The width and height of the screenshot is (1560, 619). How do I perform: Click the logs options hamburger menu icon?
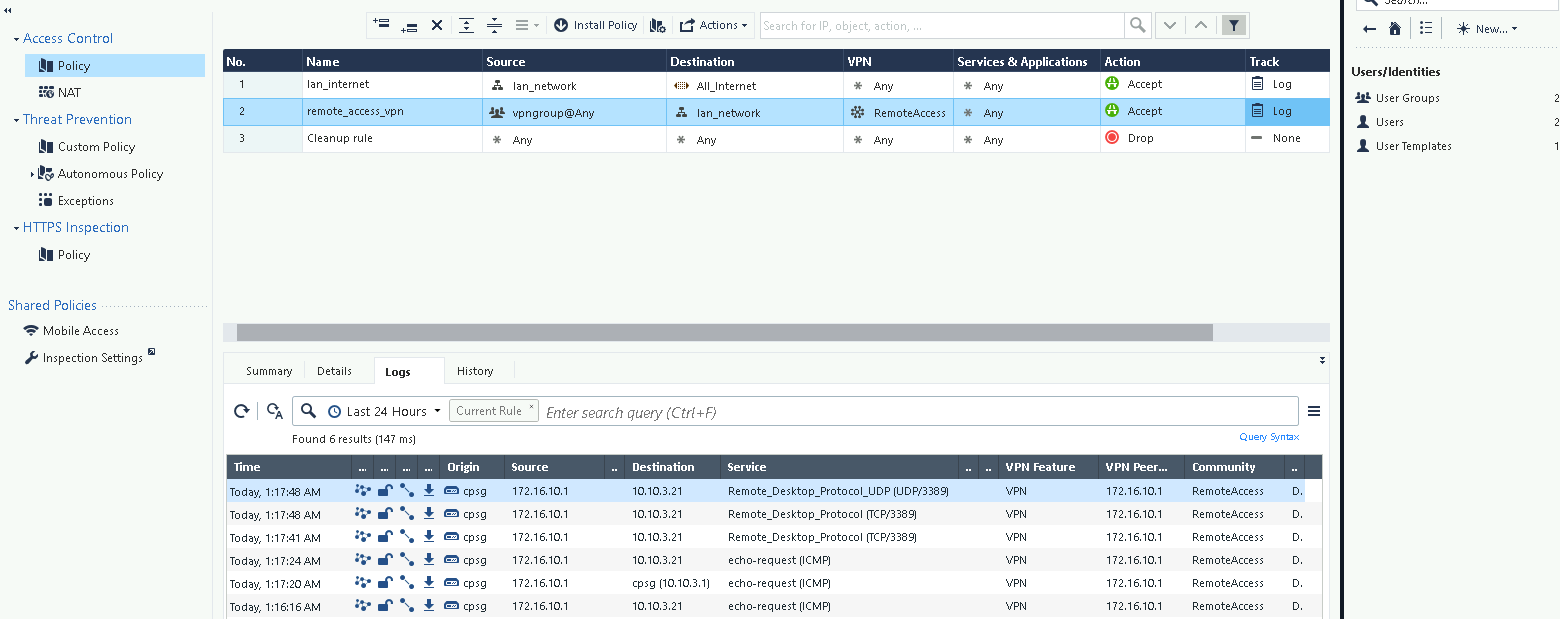pos(1314,411)
